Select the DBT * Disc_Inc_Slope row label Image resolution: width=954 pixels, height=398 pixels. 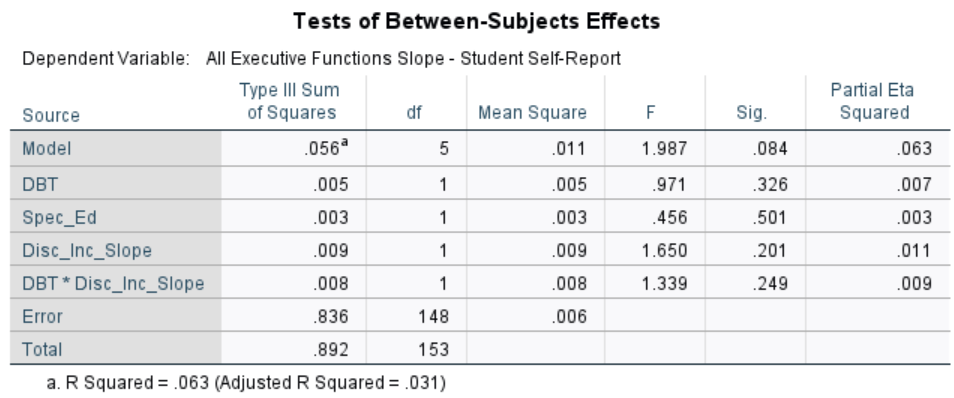(113, 283)
